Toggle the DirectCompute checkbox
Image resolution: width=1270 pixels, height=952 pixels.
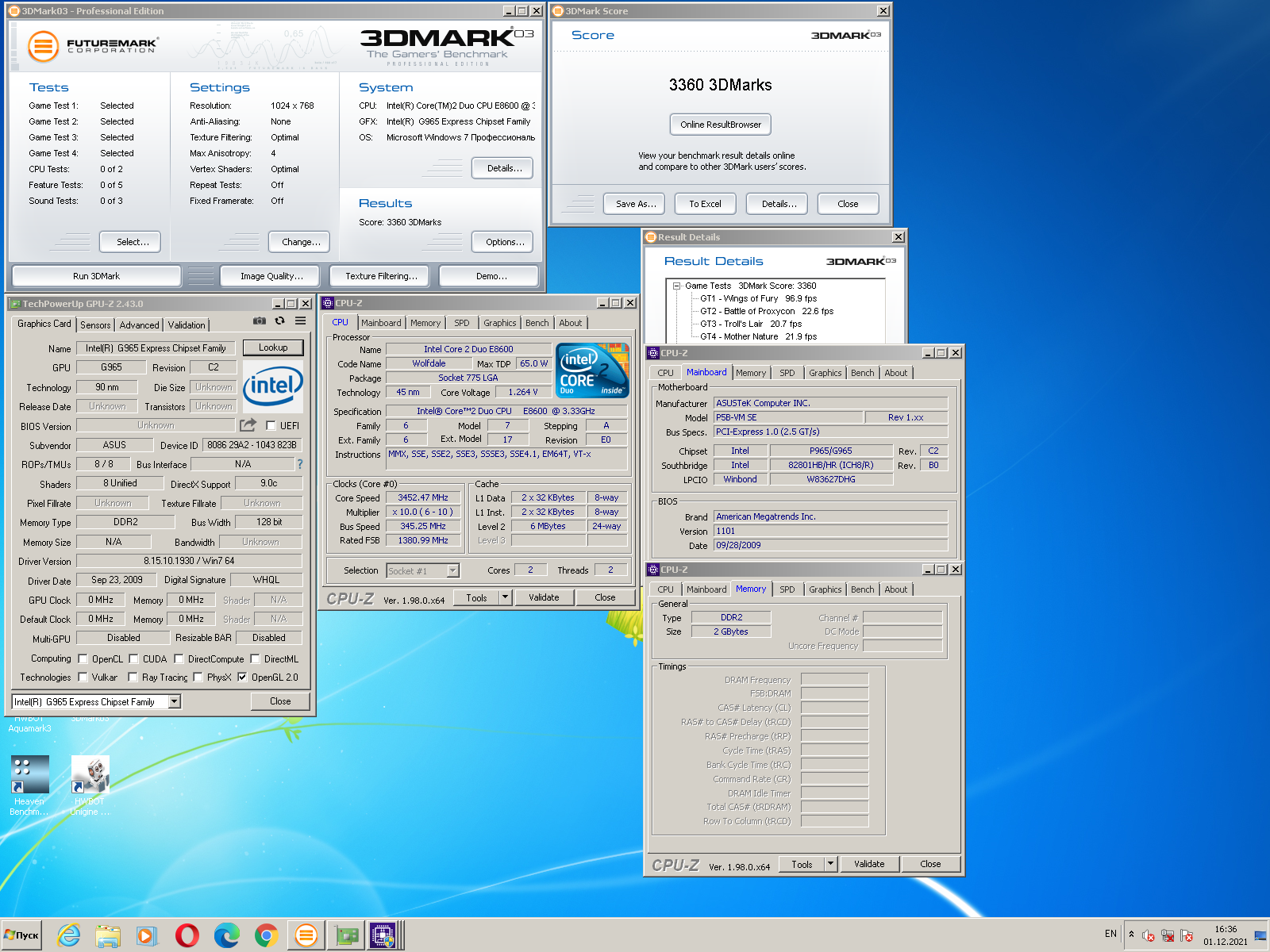179,659
